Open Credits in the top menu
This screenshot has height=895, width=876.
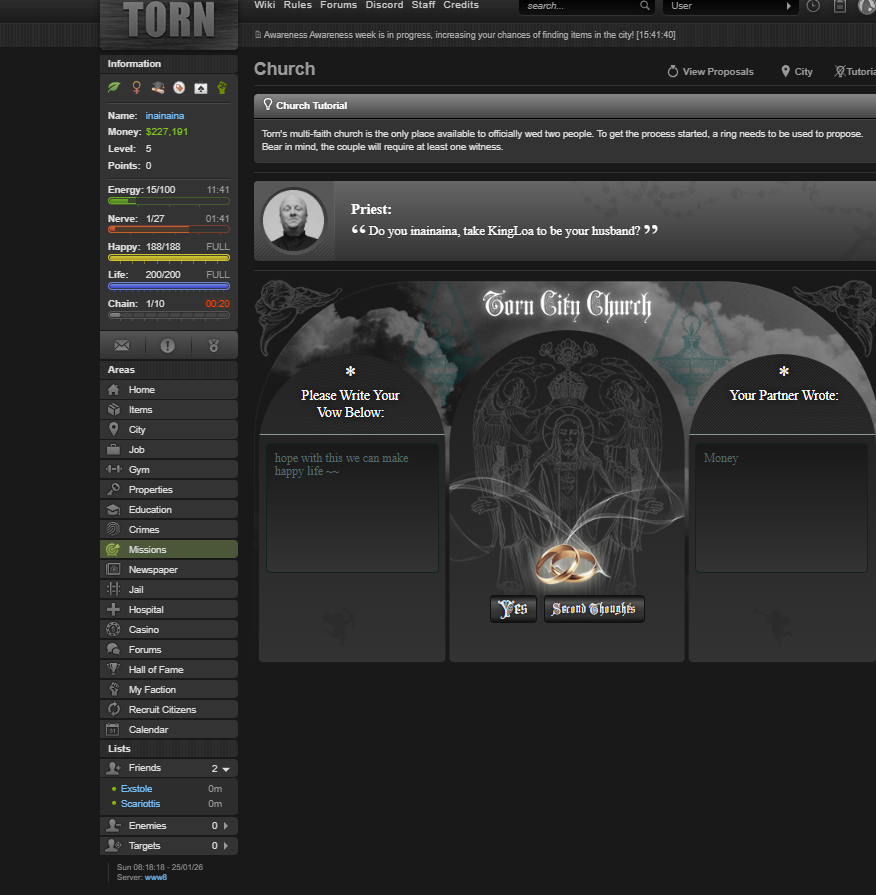[x=461, y=5]
